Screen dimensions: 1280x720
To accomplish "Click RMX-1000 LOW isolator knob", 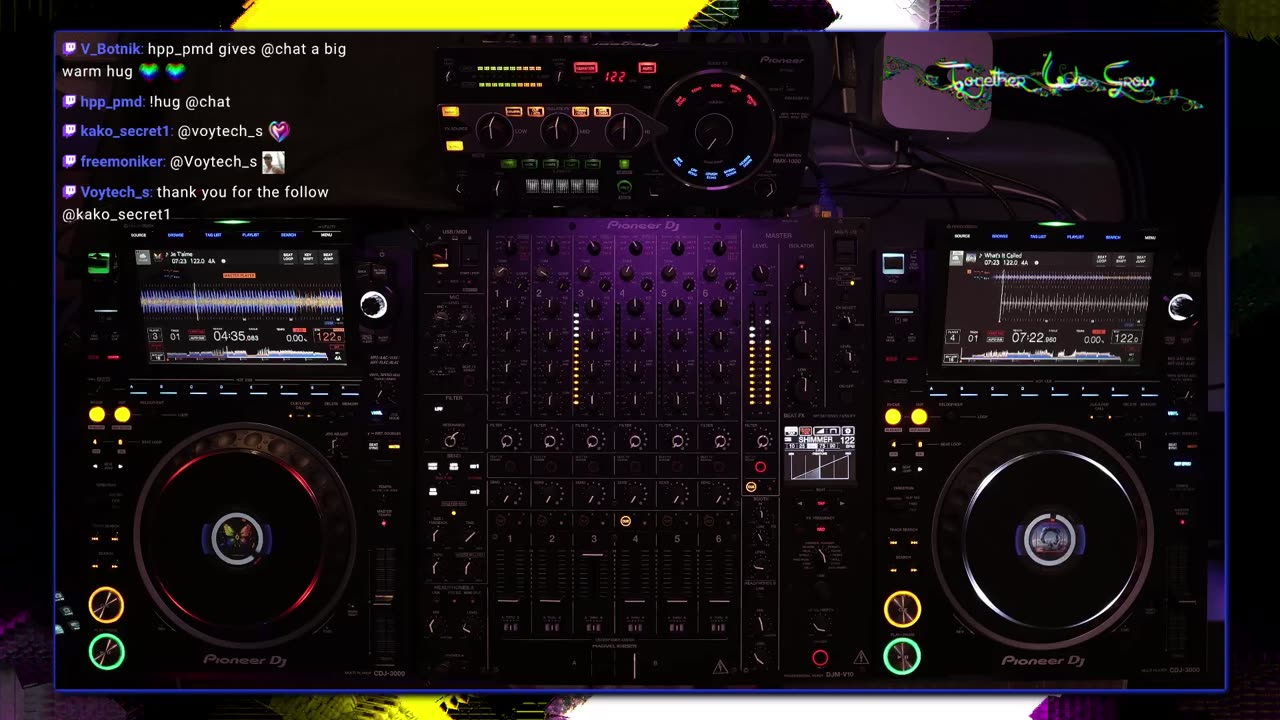I will [x=493, y=129].
